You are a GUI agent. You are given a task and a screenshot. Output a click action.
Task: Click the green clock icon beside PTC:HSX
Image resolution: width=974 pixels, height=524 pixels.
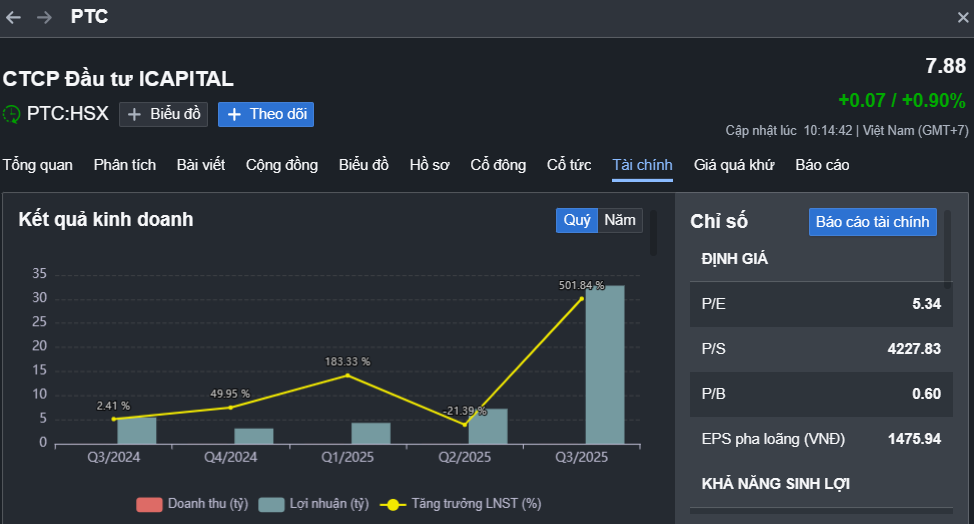coord(12,114)
